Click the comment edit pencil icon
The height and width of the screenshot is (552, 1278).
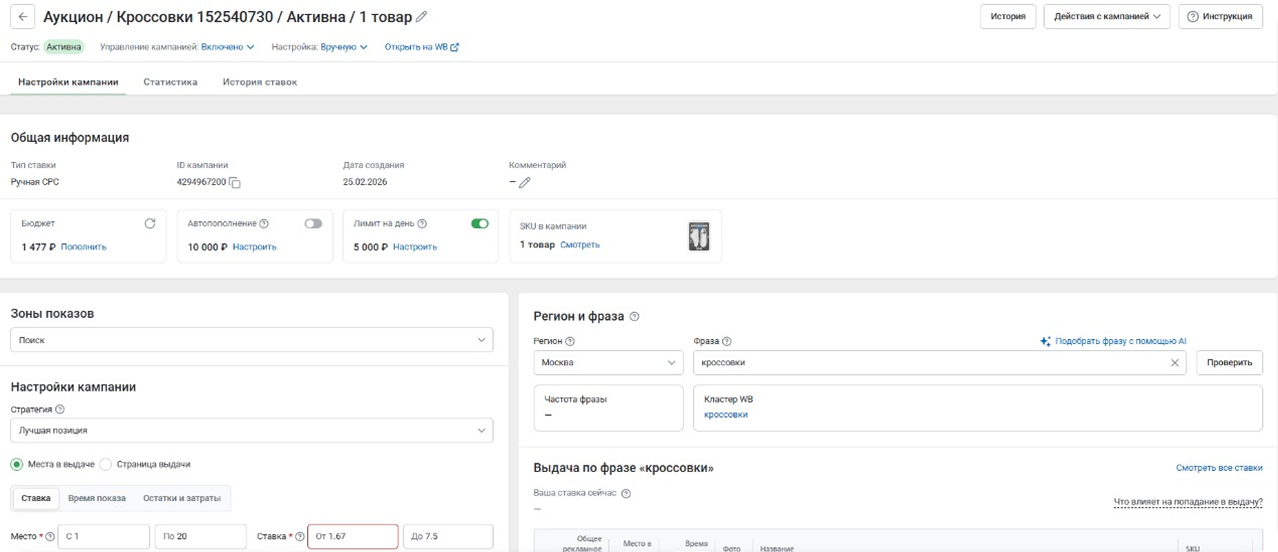[x=524, y=183]
